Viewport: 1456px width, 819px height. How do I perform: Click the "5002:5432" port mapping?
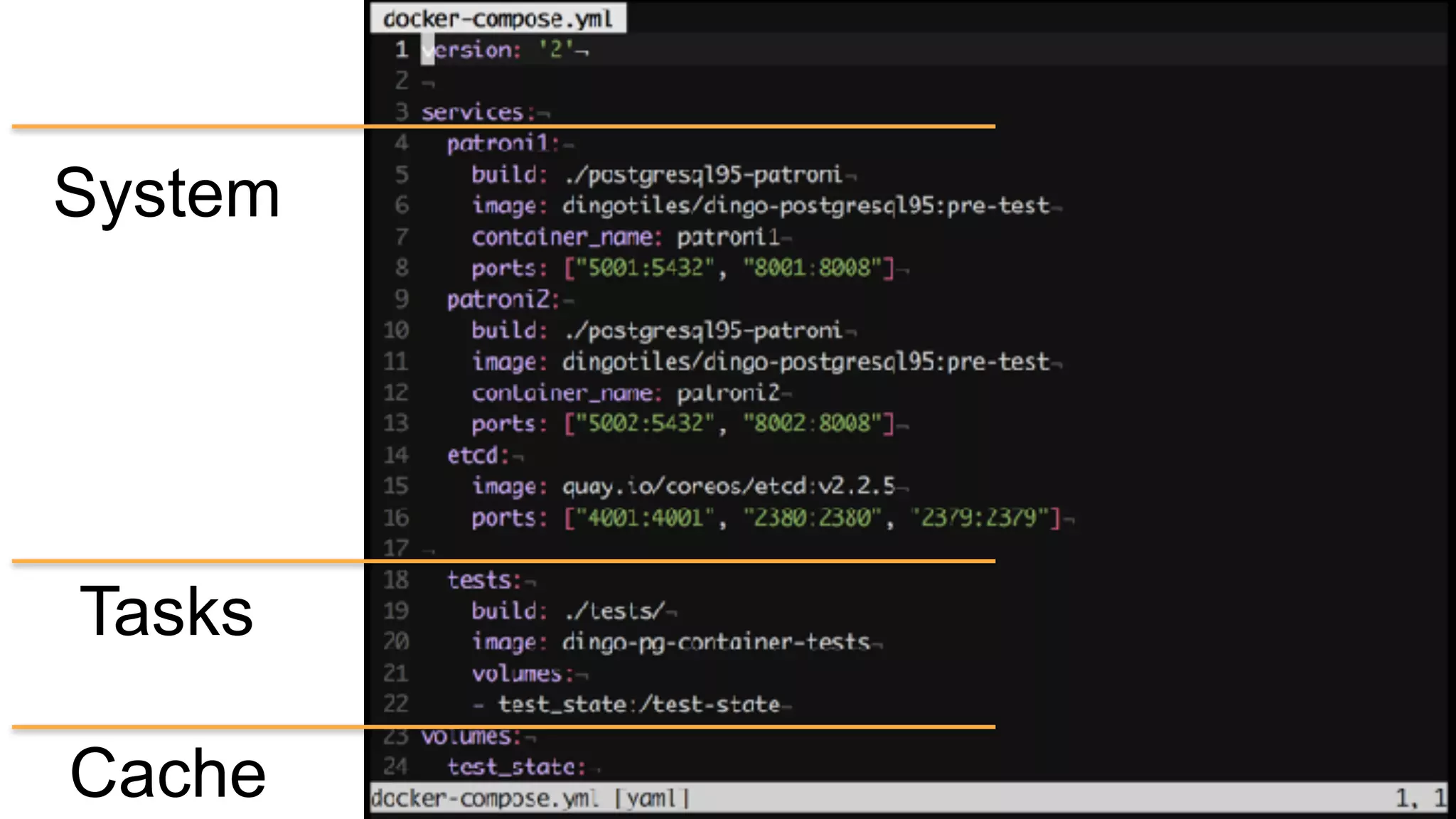click(644, 424)
